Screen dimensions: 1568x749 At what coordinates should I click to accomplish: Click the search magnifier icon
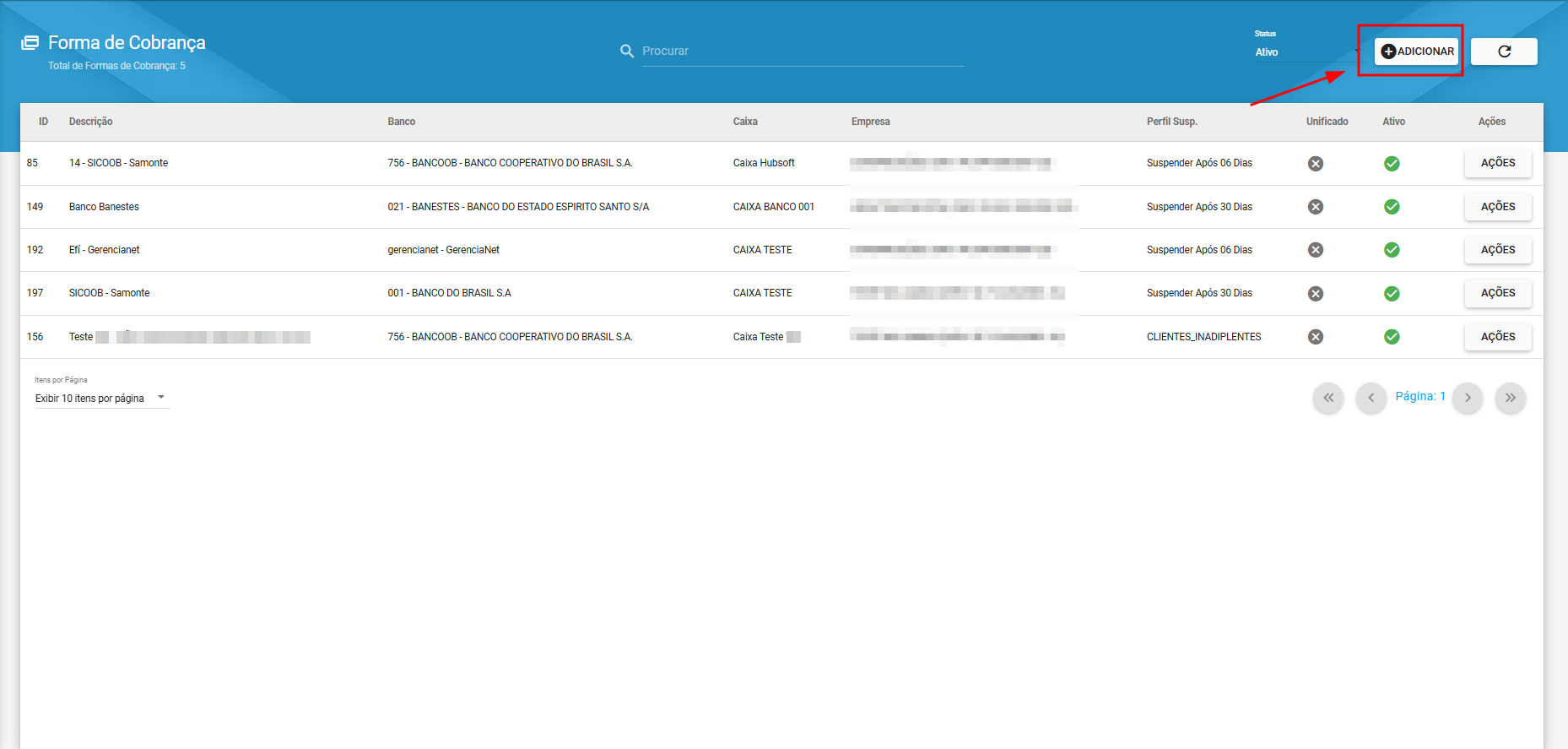click(x=627, y=52)
